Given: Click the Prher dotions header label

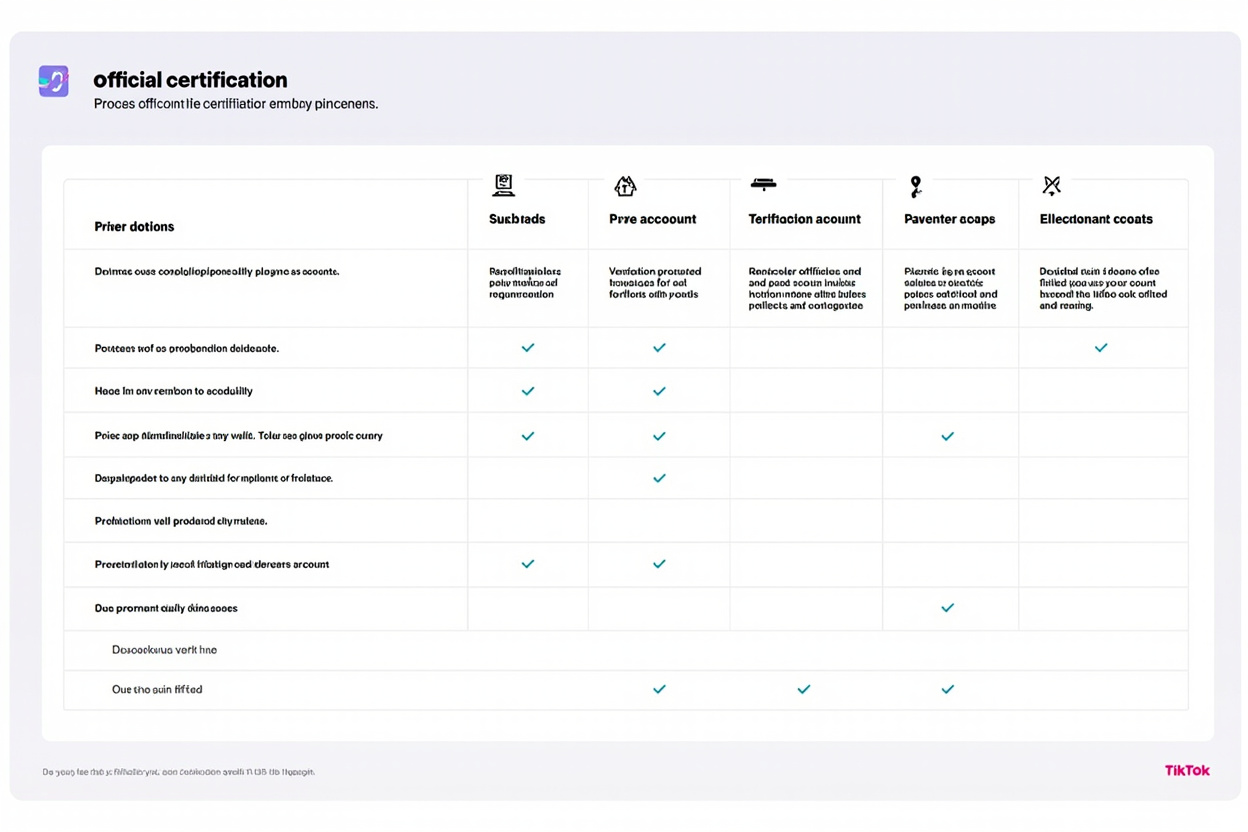Looking at the screenshot, I should [x=134, y=227].
